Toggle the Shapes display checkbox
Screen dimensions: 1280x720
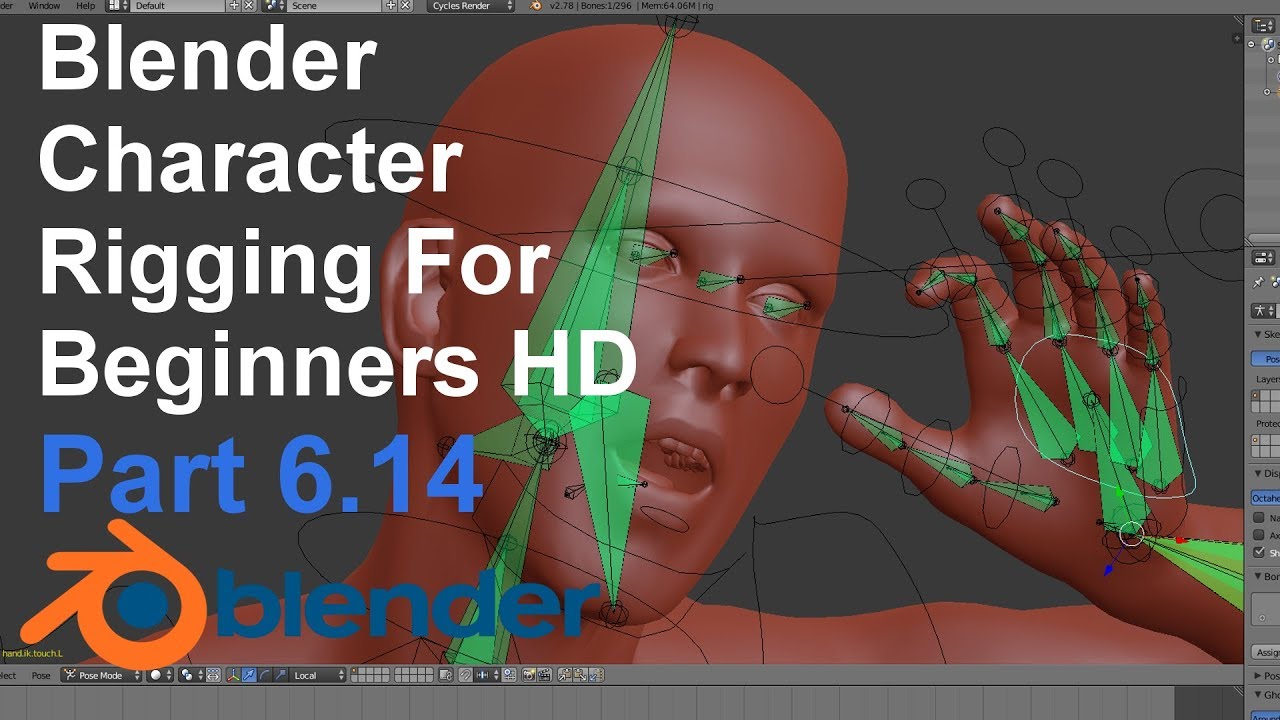[1258, 552]
